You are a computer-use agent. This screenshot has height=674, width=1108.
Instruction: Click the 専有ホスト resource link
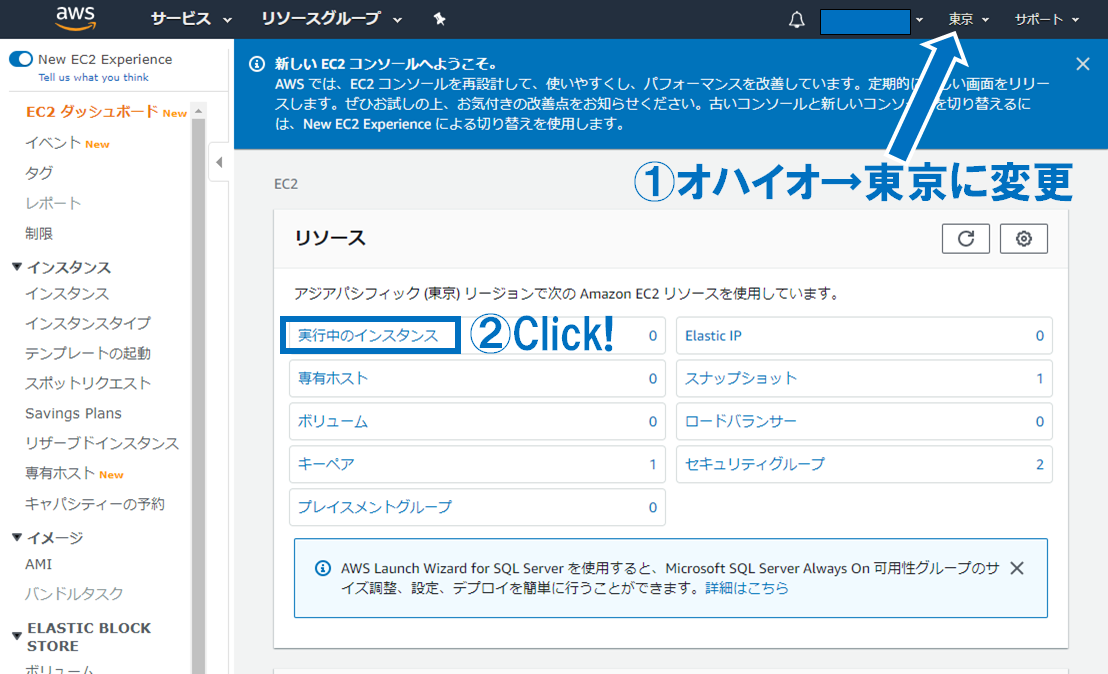(x=333, y=379)
